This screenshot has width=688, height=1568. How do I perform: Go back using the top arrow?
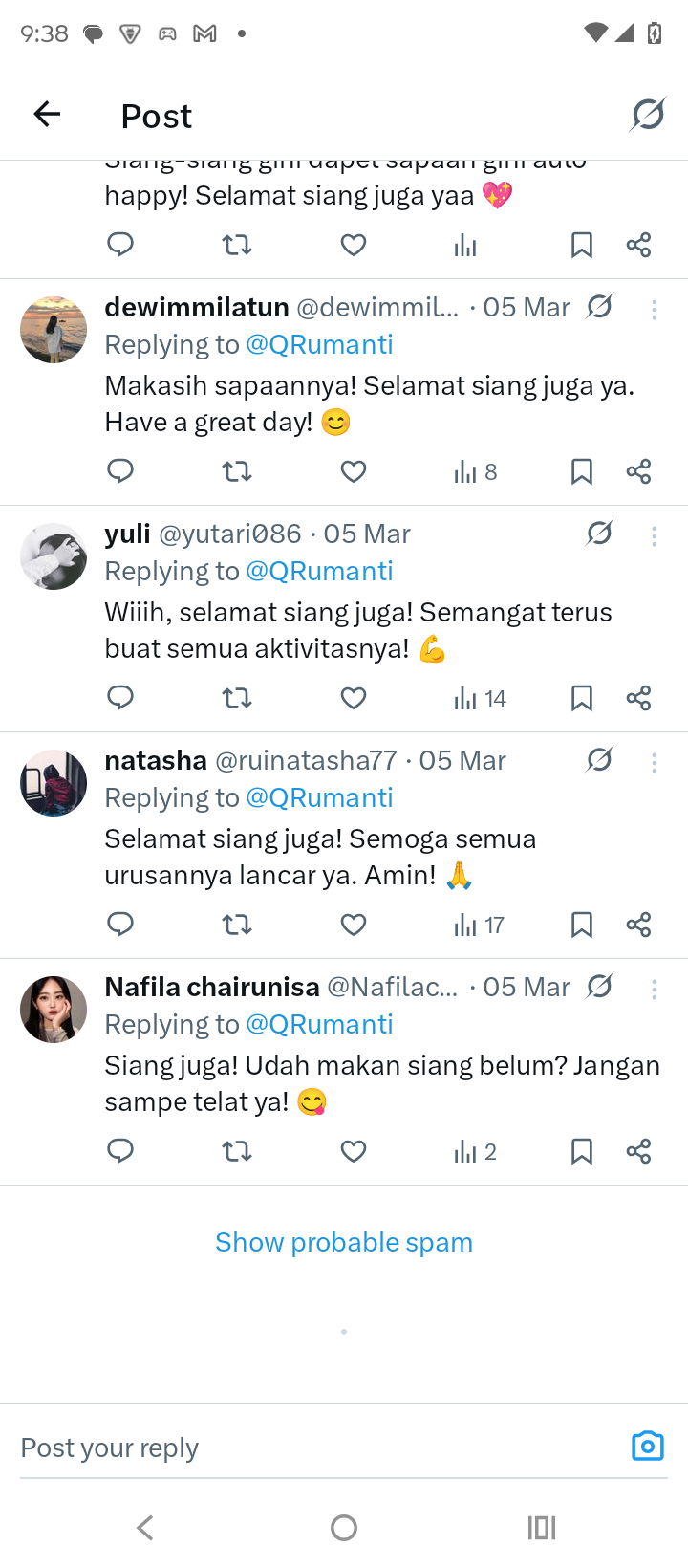[x=47, y=115]
